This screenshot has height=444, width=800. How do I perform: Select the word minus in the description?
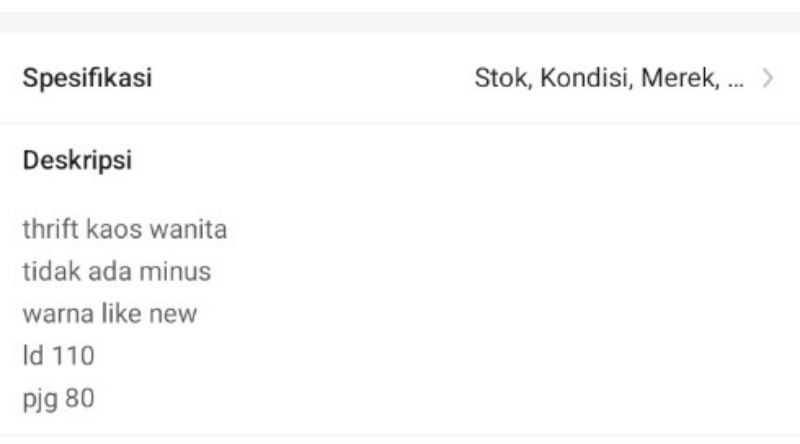[x=175, y=271]
